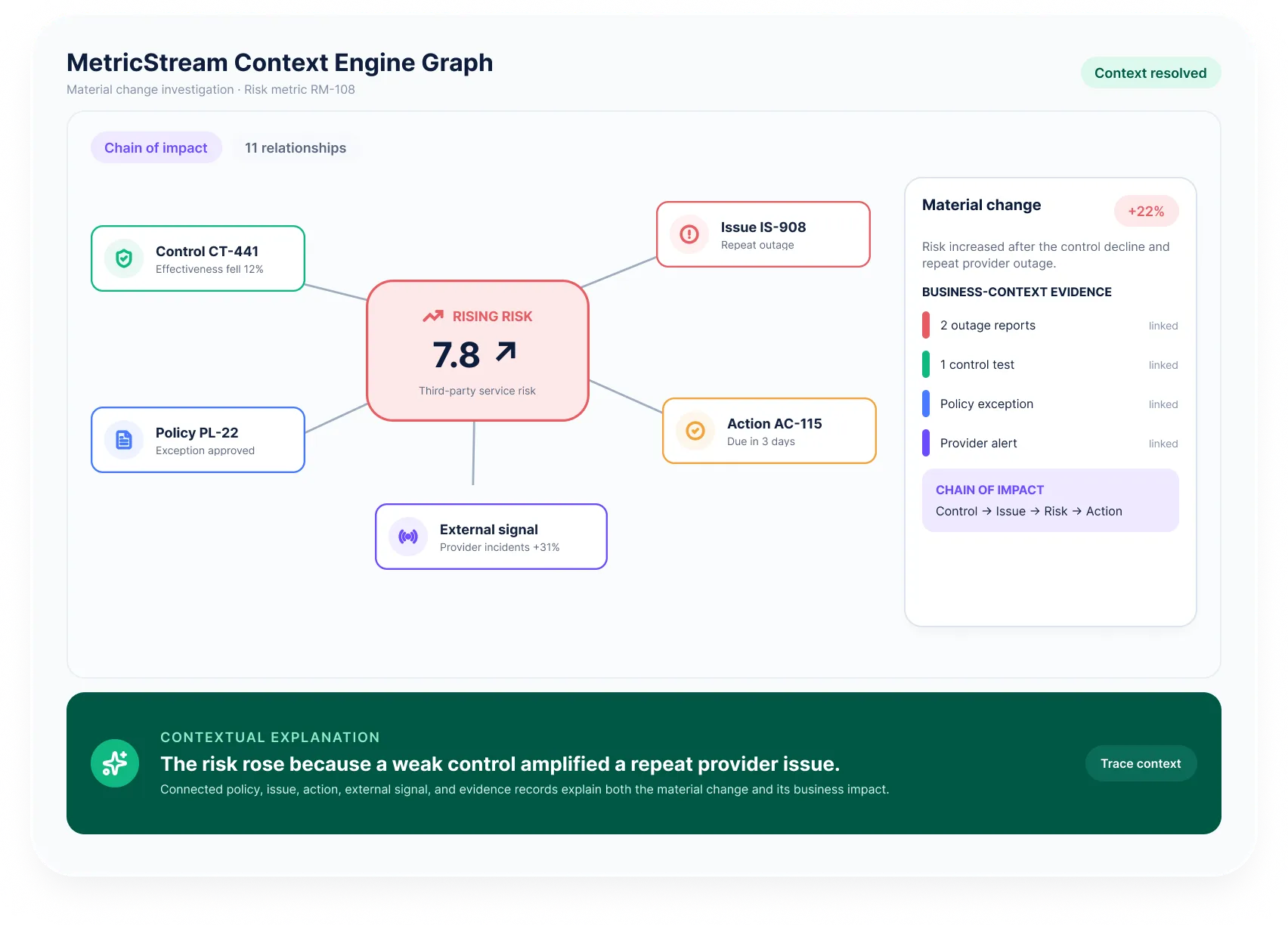The height and width of the screenshot is (925, 1288).
Task: Click the green shield icon on Control CT-441
Action: click(124, 258)
